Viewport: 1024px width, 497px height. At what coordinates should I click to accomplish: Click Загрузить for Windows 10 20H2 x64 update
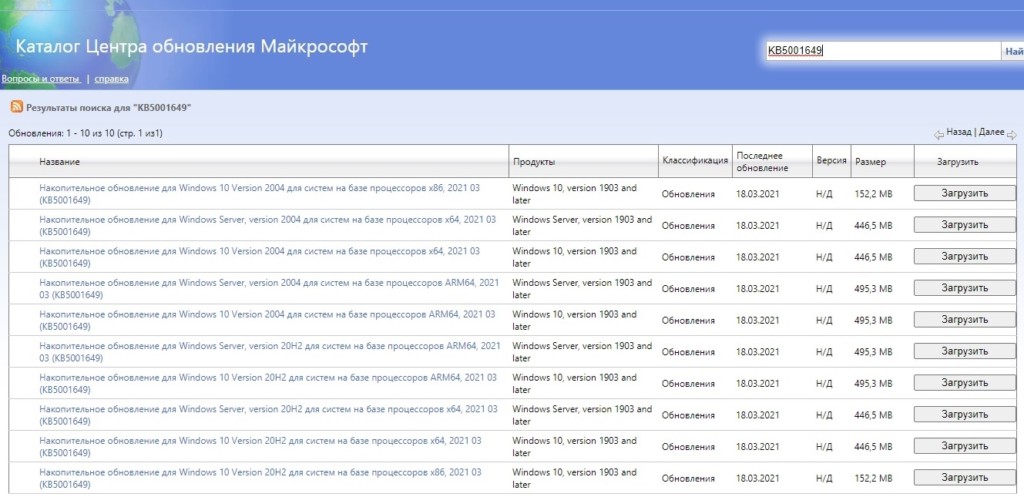[965, 447]
